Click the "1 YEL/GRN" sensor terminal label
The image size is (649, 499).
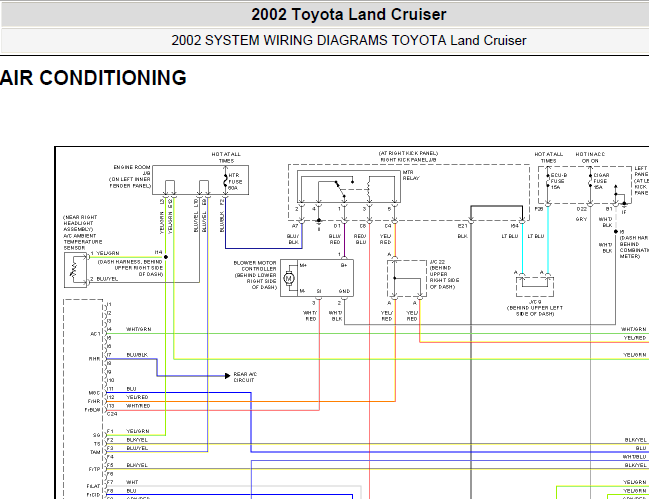[x=105, y=253]
